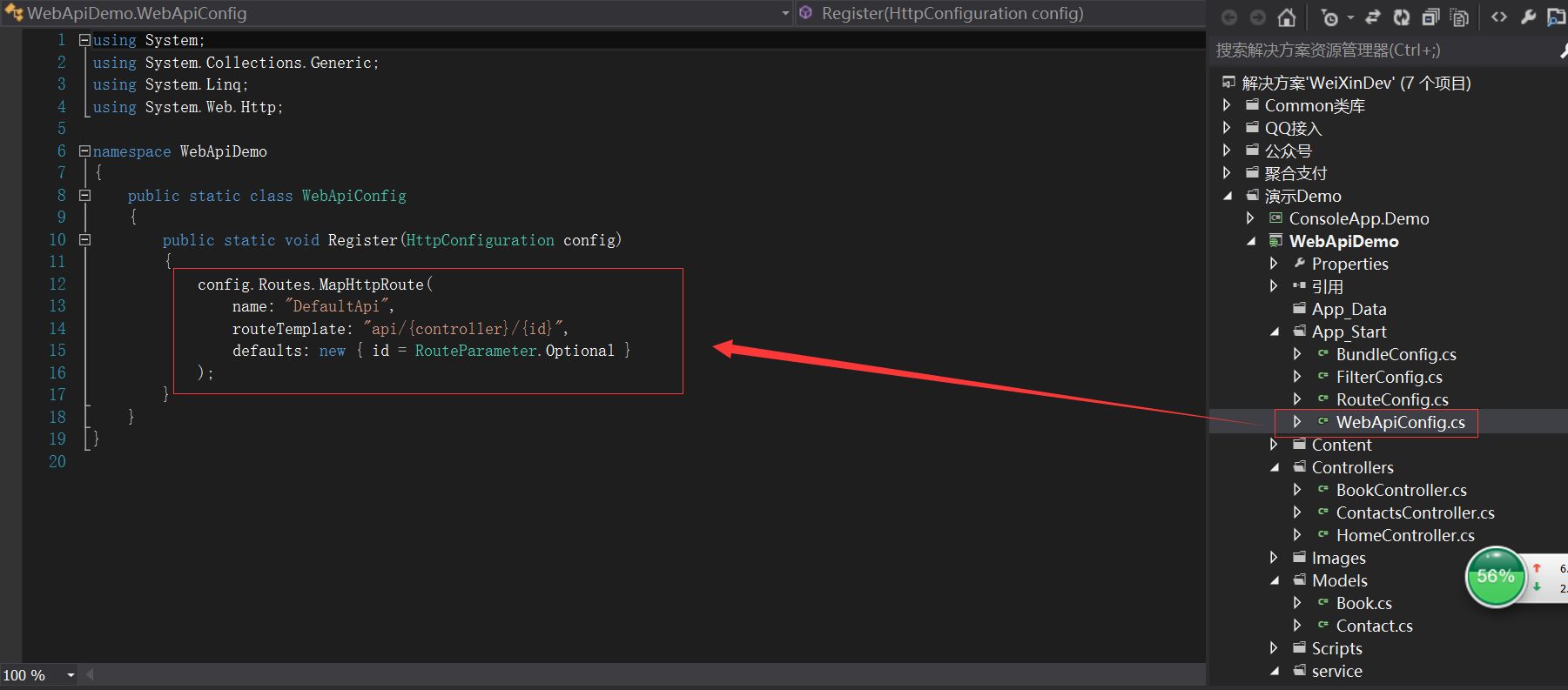Image resolution: width=1568 pixels, height=690 pixels.
Task: Click the folder icon beside Controllers
Action: pyautogui.click(x=1299, y=466)
